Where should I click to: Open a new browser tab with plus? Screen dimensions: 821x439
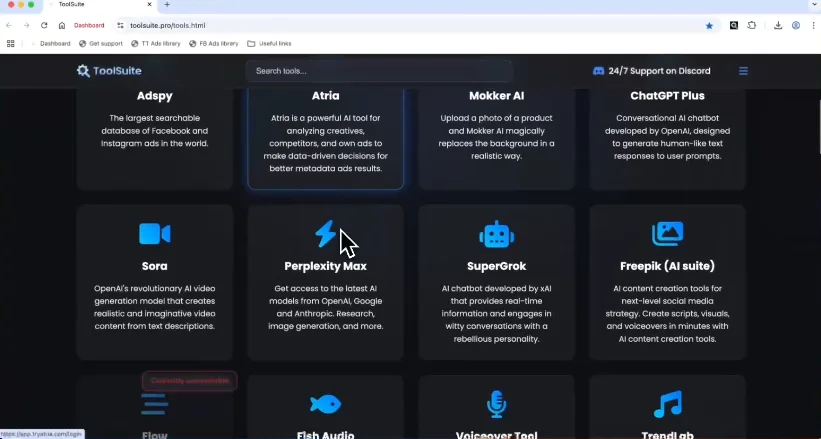167,4
